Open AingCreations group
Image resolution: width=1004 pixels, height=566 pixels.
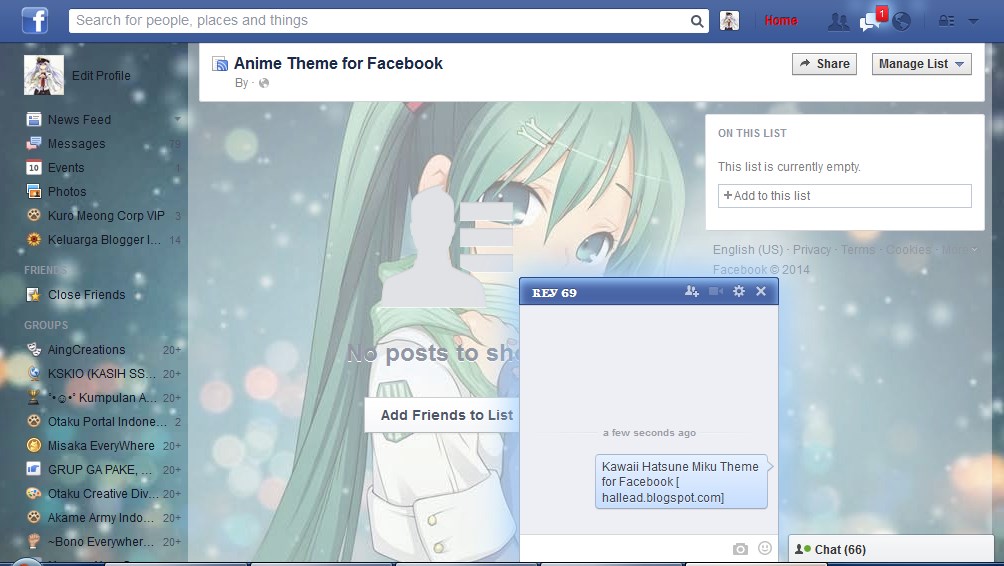[86, 350]
